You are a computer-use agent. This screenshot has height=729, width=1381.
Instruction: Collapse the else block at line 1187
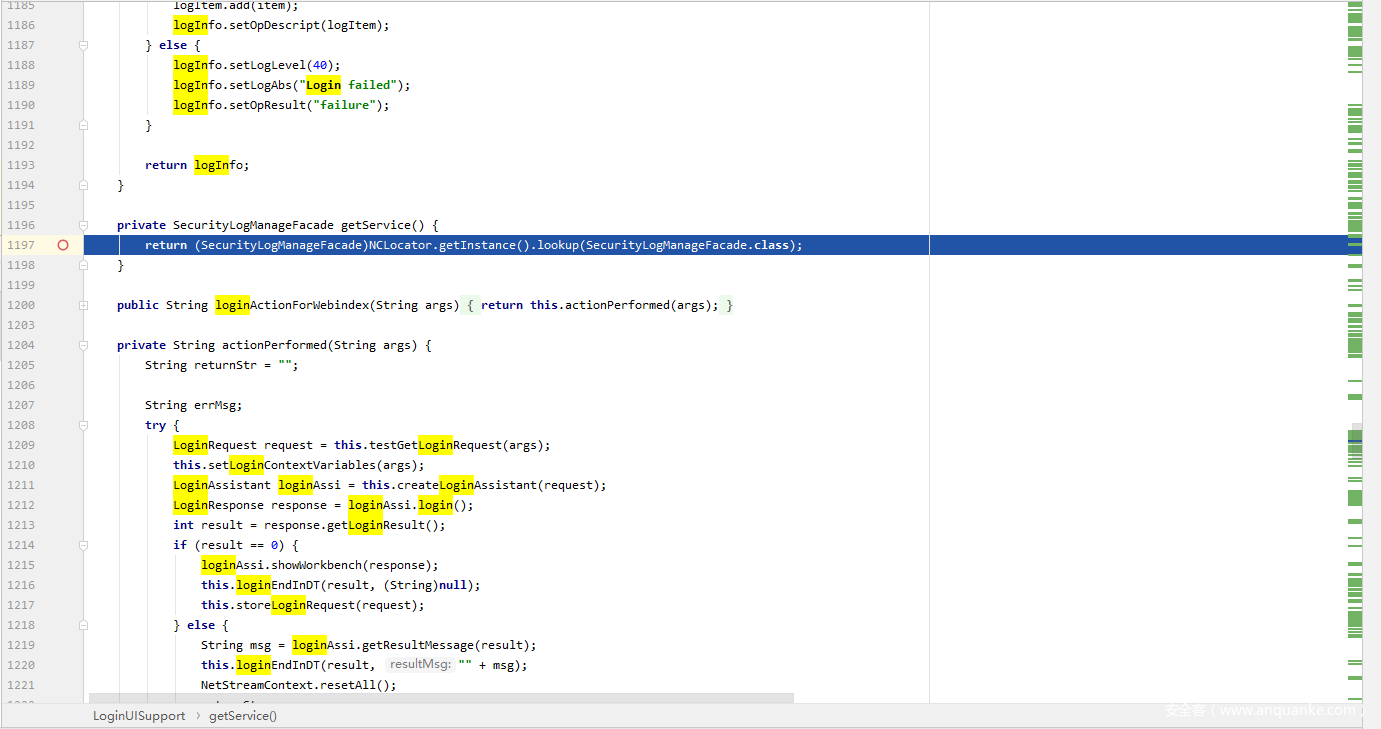pyautogui.click(x=83, y=45)
